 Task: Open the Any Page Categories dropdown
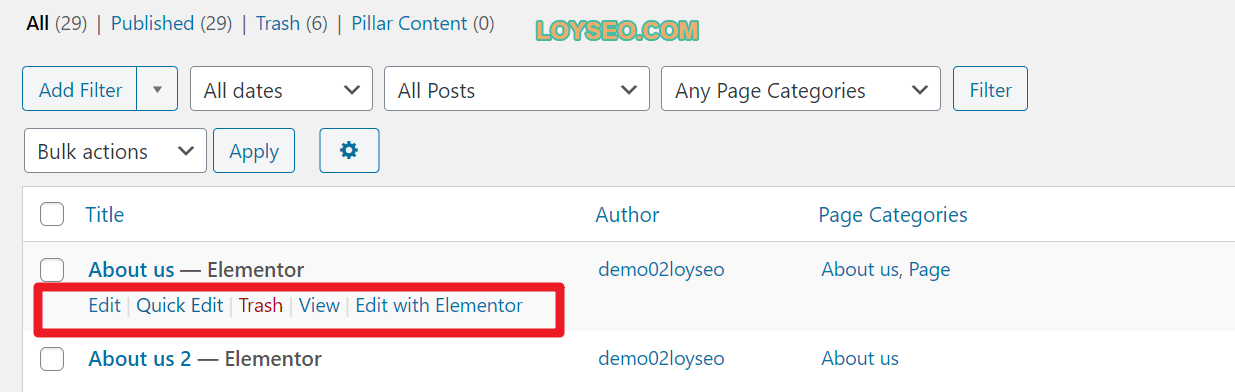point(801,89)
